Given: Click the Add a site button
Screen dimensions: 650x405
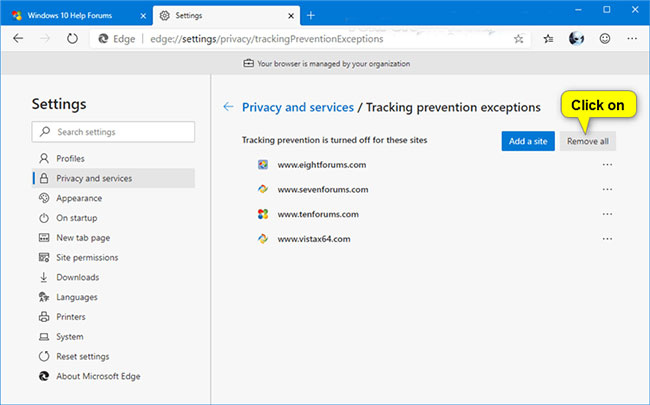Looking at the screenshot, I should pos(528,141).
